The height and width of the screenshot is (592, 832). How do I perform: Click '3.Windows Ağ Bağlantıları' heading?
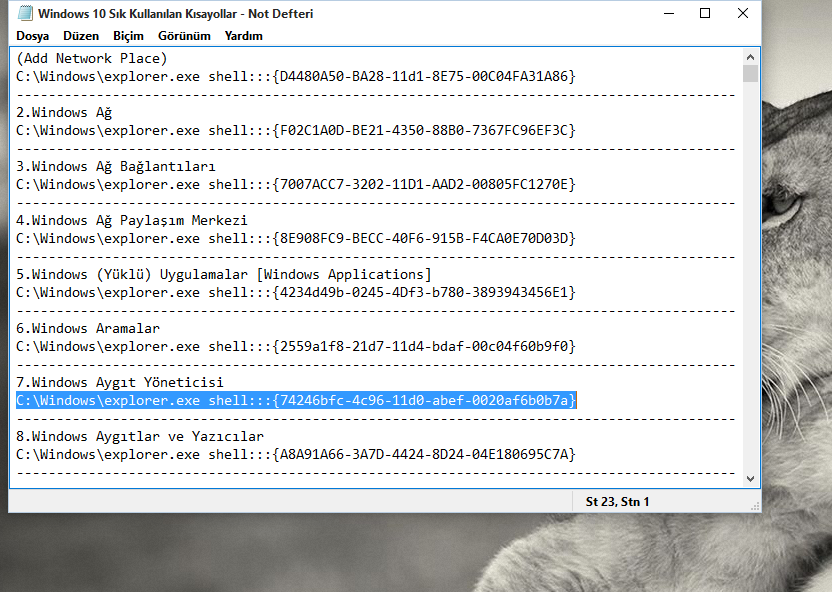point(116,167)
